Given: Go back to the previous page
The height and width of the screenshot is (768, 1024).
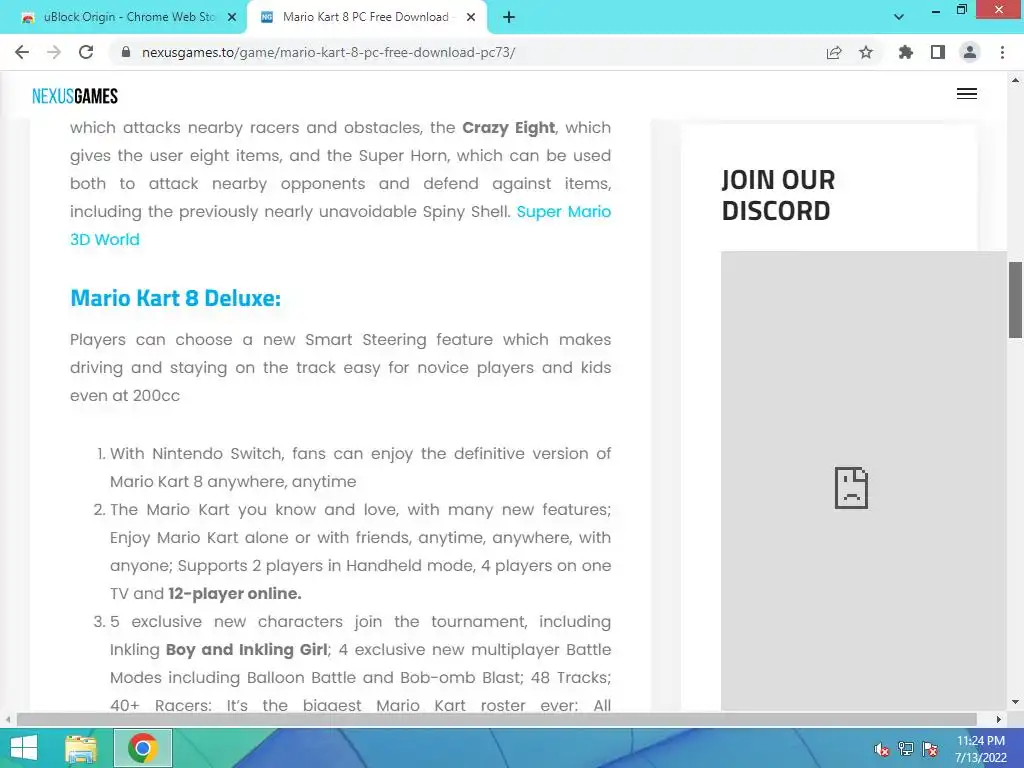Looking at the screenshot, I should coord(22,52).
